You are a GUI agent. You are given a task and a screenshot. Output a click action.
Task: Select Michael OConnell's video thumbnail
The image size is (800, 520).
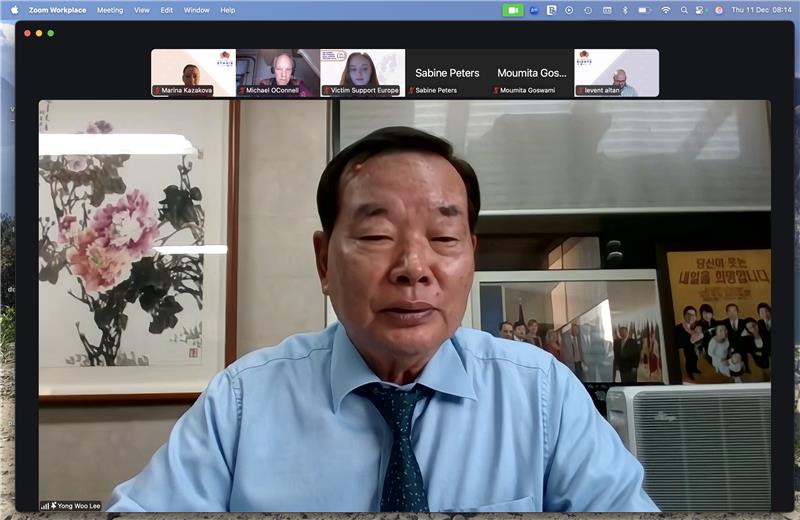click(278, 72)
